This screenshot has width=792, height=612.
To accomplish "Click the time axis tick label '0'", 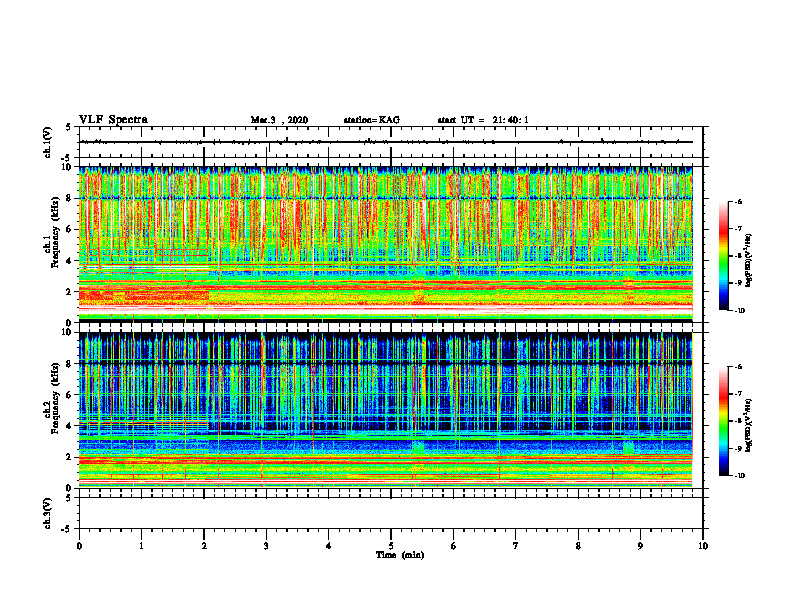I will [x=79, y=546].
